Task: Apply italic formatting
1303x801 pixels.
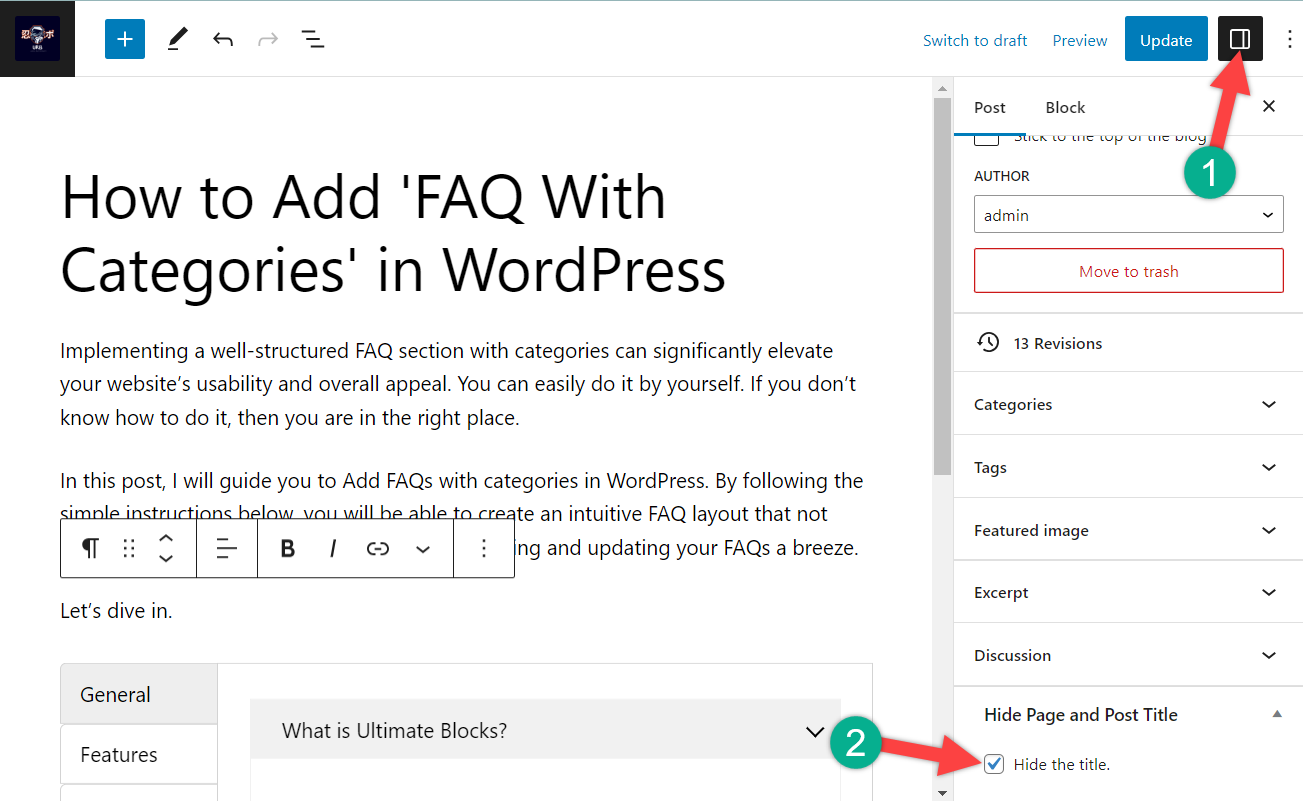Action: 333,548
